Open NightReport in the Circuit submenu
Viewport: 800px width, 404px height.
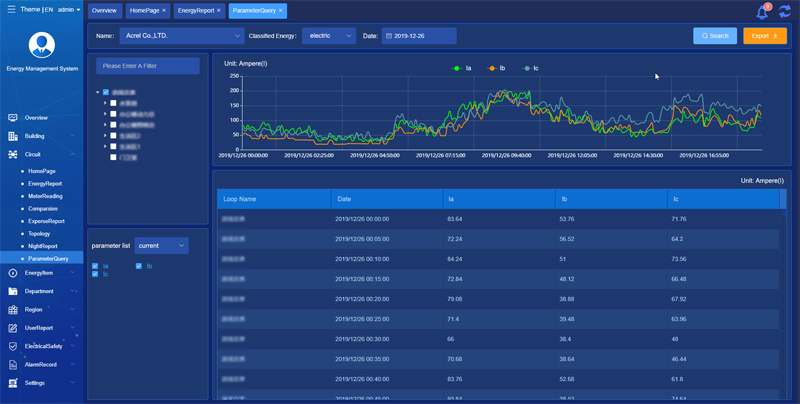[43, 246]
